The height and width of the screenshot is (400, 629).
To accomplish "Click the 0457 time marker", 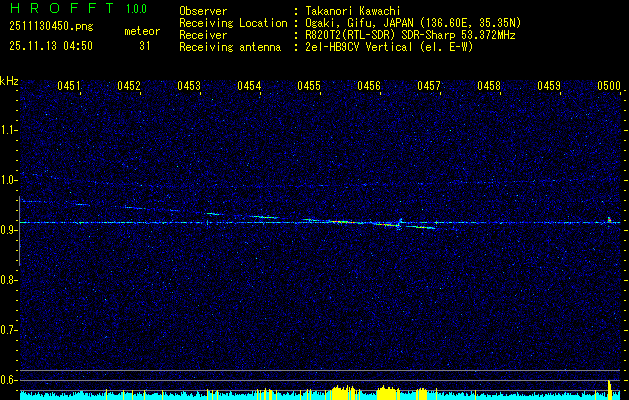I will tap(429, 87).
